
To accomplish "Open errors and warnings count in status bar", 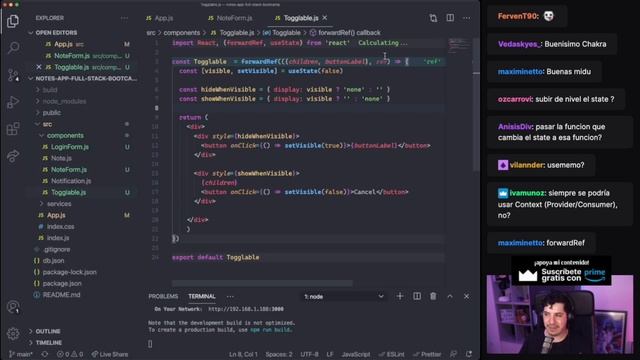I will tap(70, 354).
